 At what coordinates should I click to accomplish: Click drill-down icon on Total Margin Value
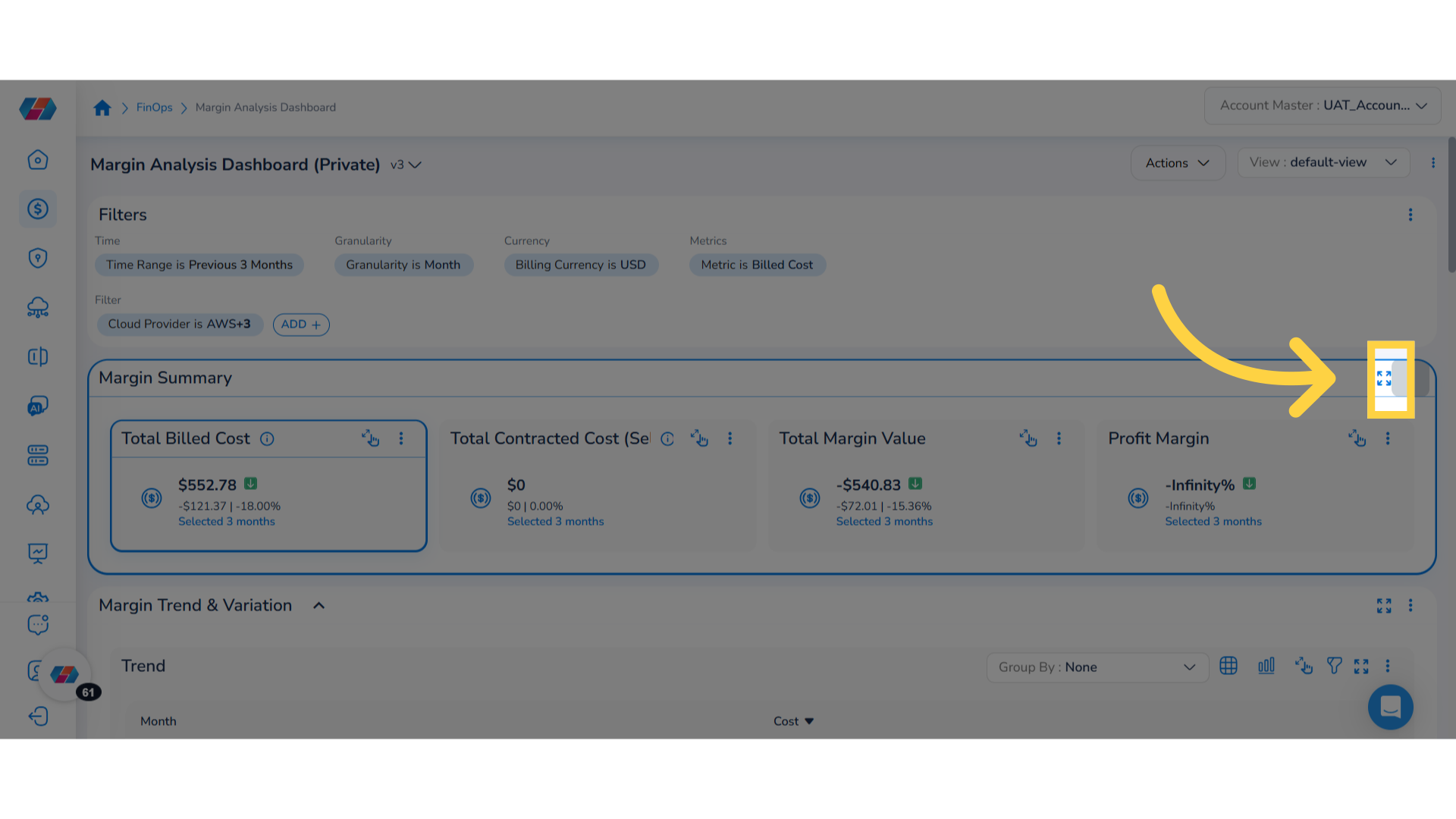point(1028,438)
